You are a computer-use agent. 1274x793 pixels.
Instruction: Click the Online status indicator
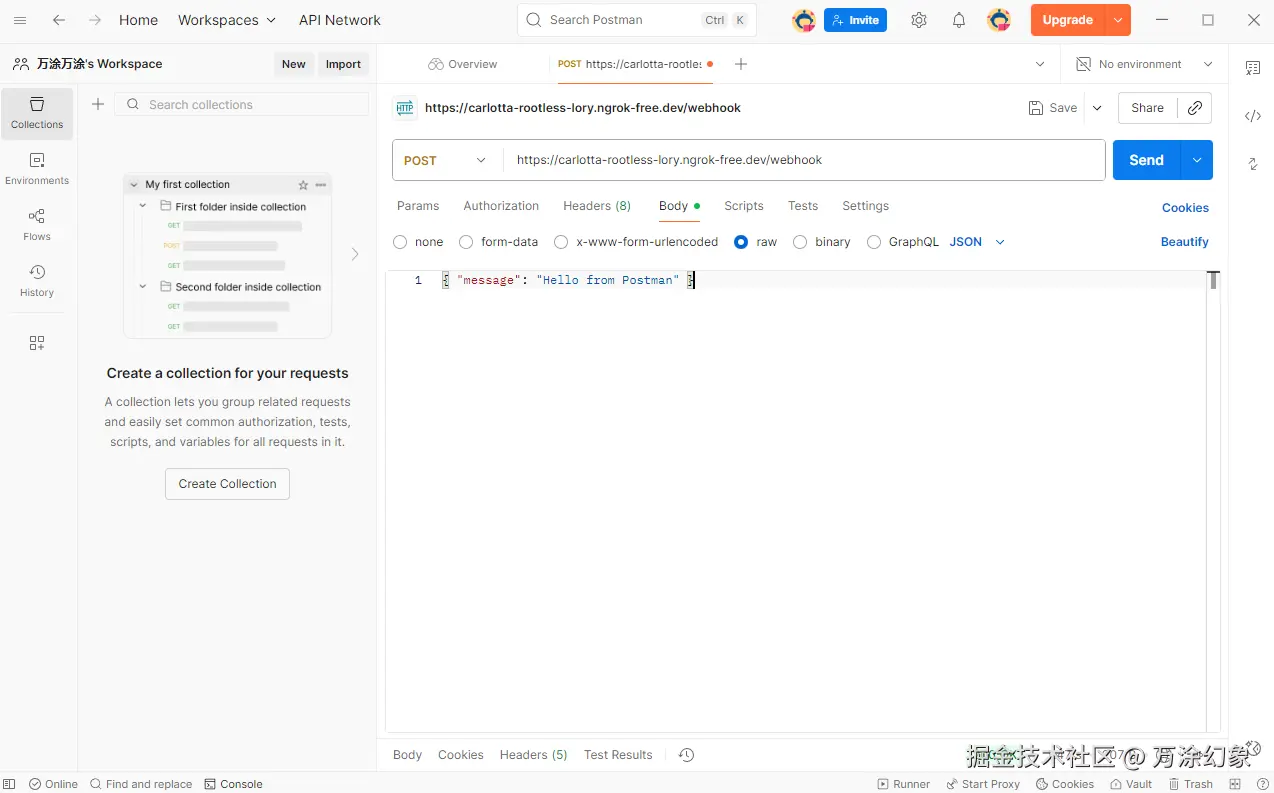point(53,784)
